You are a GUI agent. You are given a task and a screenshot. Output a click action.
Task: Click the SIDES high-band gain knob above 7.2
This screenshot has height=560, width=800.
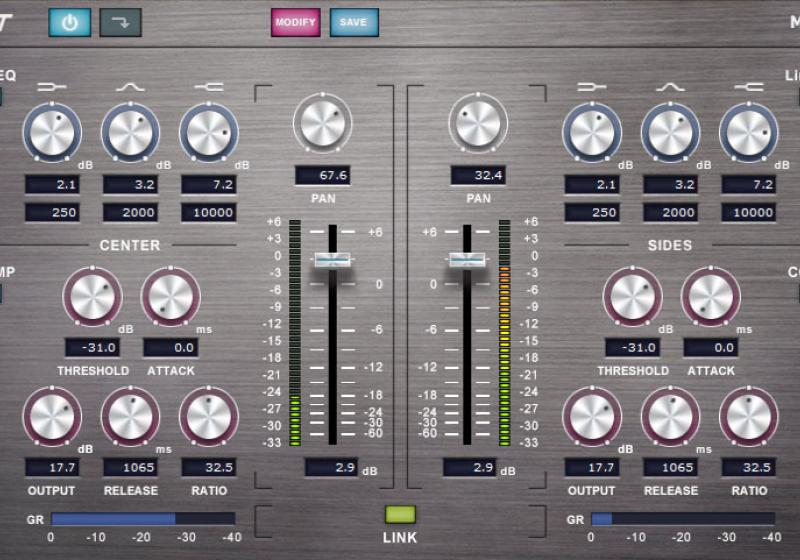pos(748,133)
